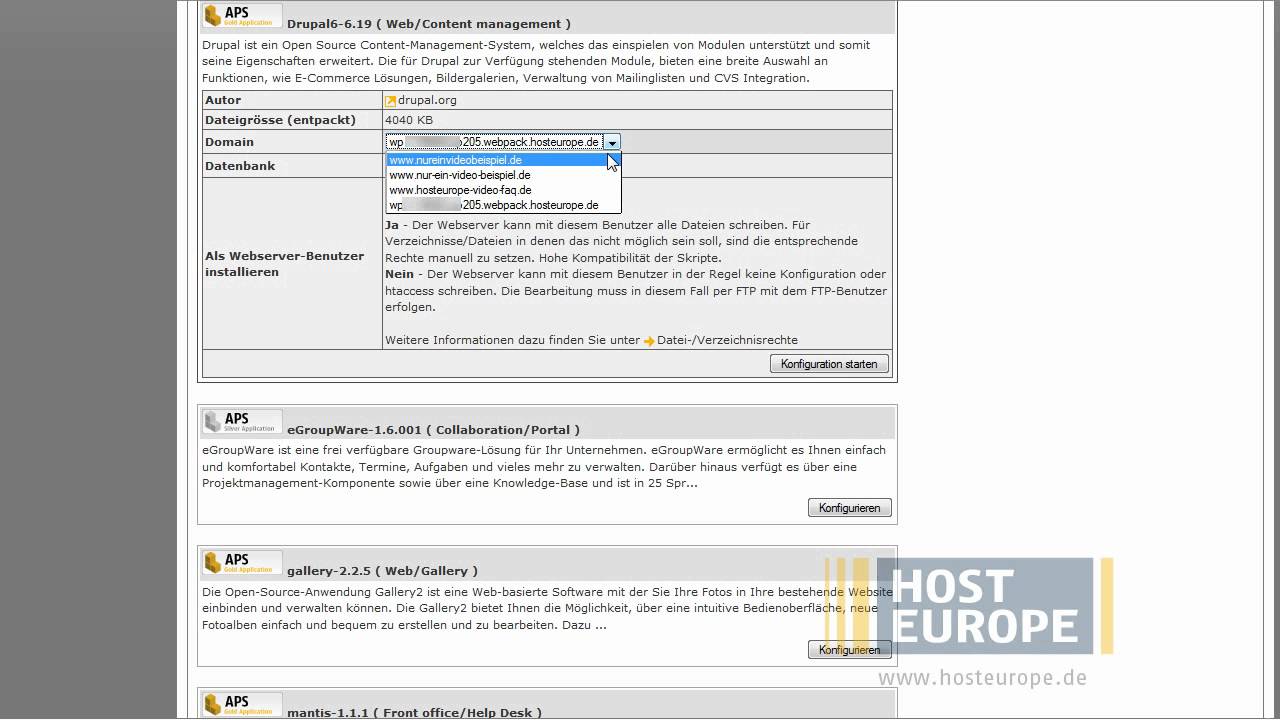Click the 'Datenbank' row label
1280x720 pixels.
240,166
